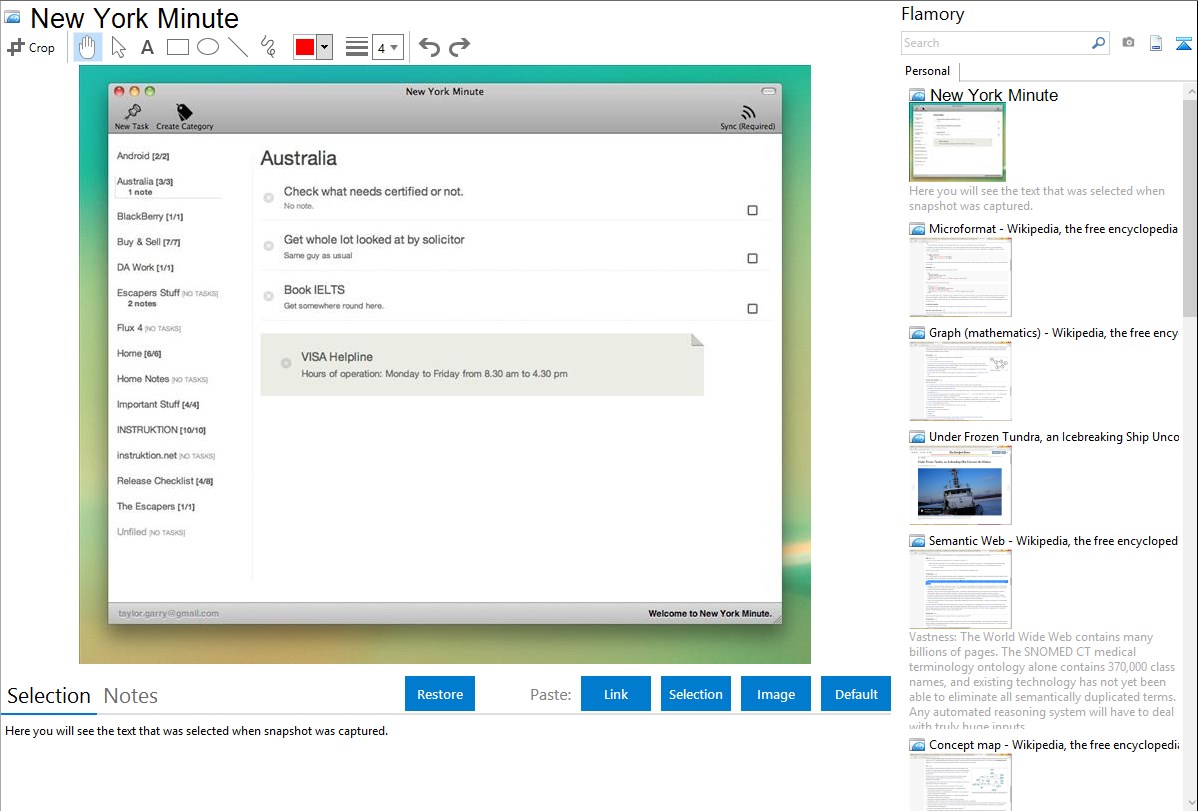Open the line width dropdown showing 4

pyautogui.click(x=388, y=47)
